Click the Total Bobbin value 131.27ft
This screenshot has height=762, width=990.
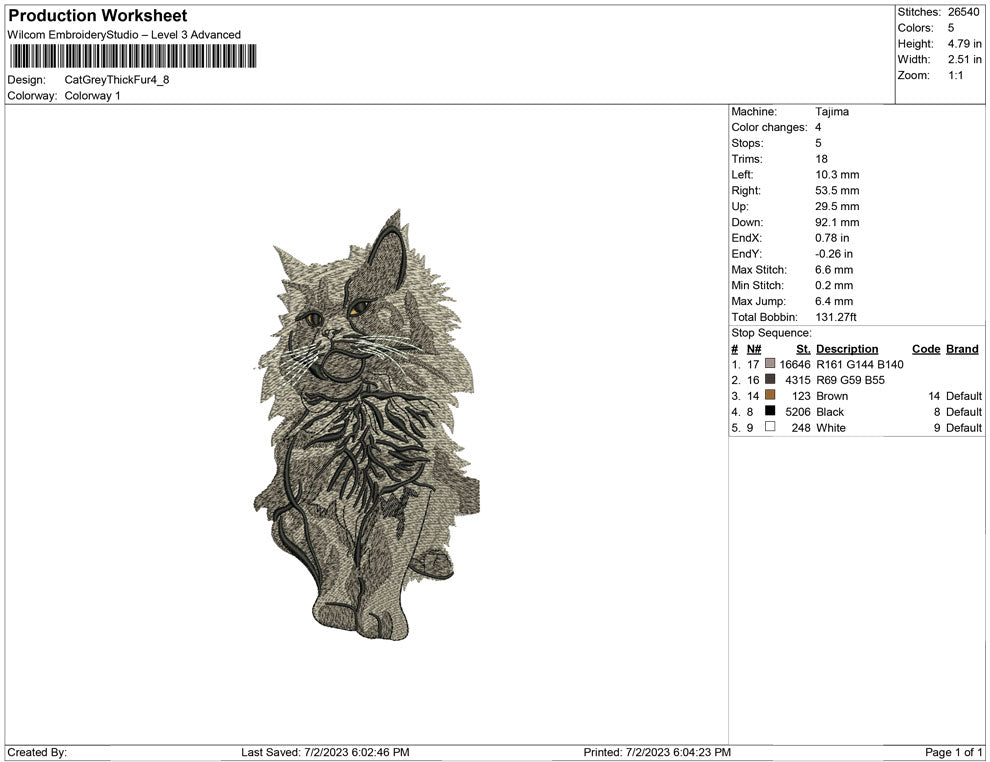pyautogui.click(x=835, y=317)
